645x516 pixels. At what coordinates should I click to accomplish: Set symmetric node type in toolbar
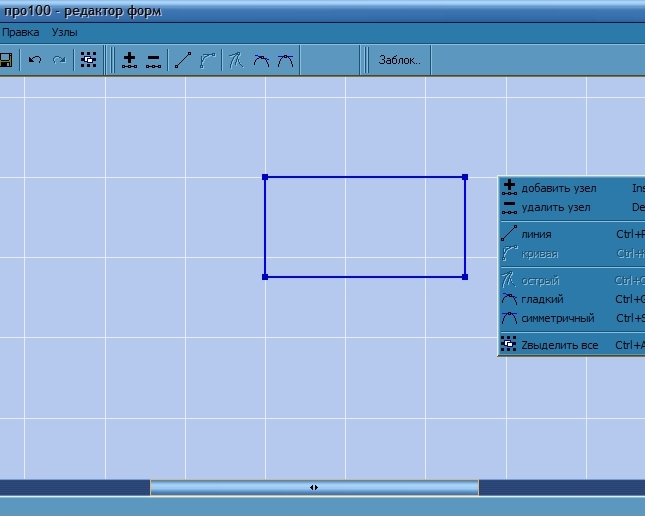coord(285,60)
